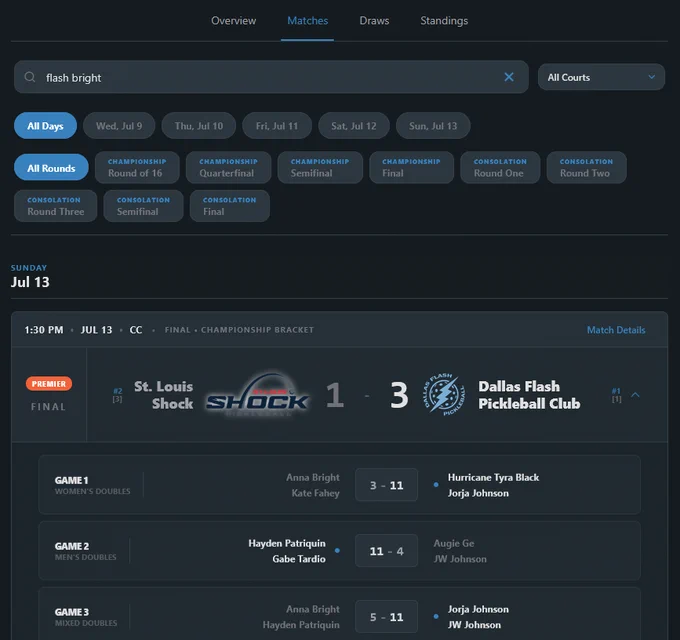Click the Sunday Jul 13 date heading

(30, 276)
